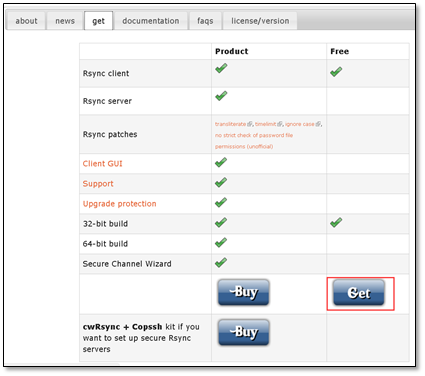This screenshot has height=376, width=425.
Task: Click the external-link icon after transliterate
Action: click(250, 124)
